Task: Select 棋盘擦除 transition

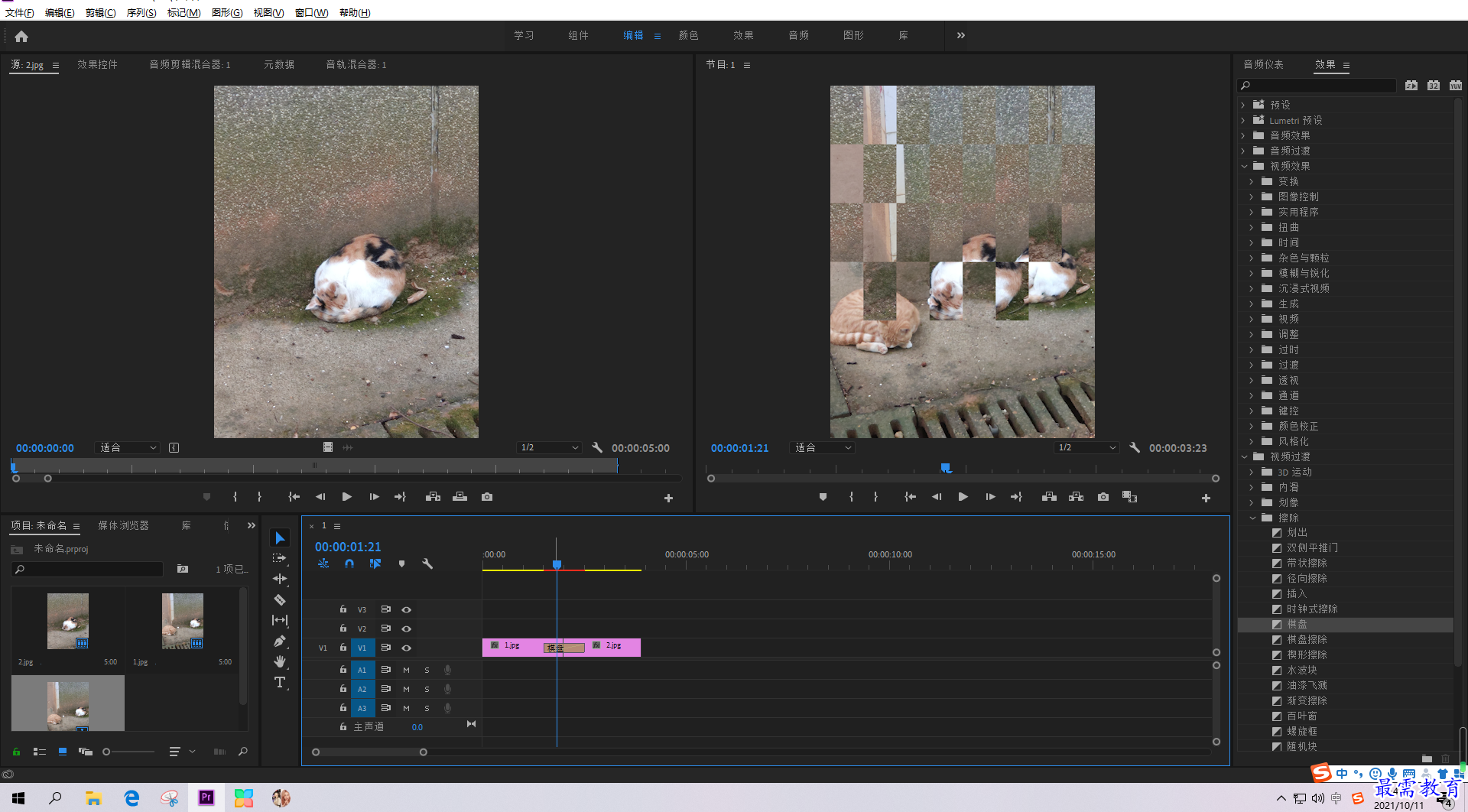Action: (x=1307, y=639)
